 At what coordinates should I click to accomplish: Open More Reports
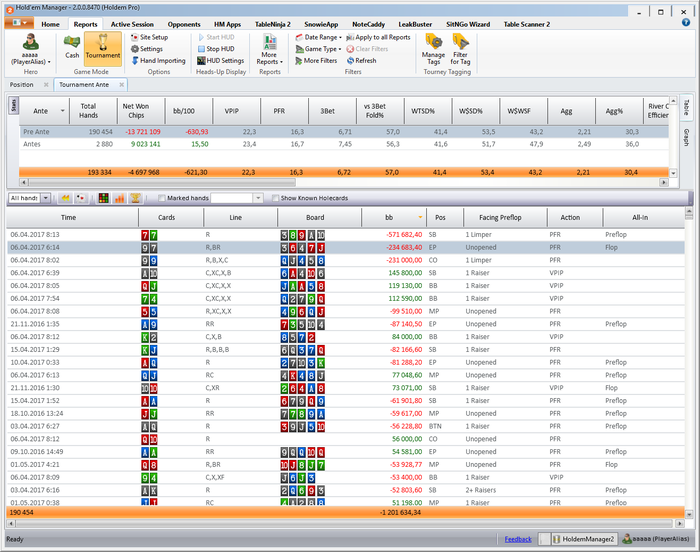(x=270, y=50)
